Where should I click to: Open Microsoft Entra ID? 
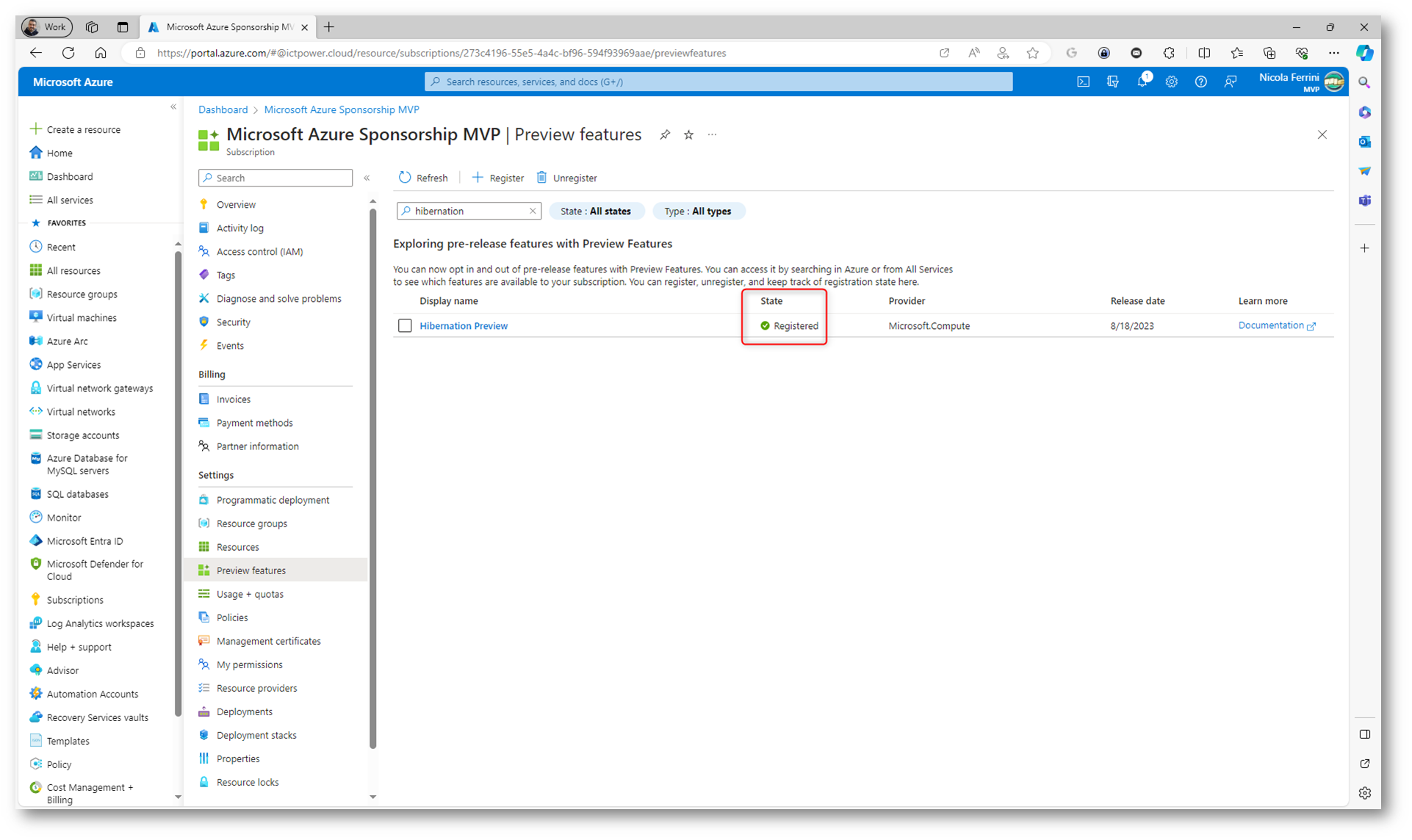(x=76, y=540)
